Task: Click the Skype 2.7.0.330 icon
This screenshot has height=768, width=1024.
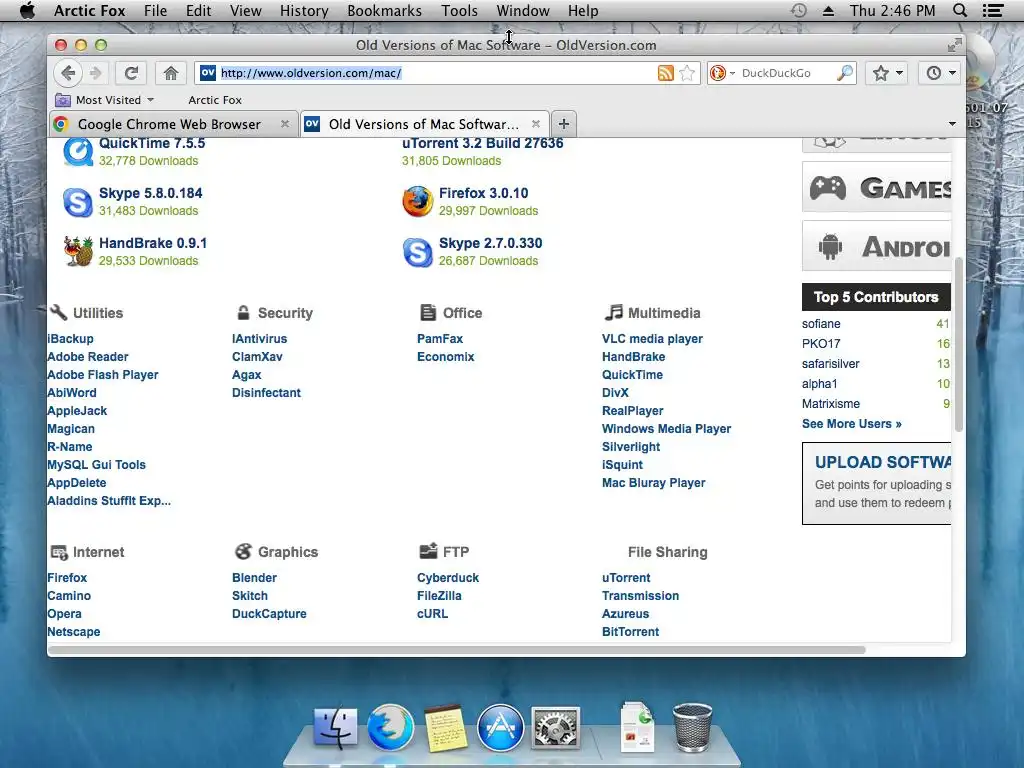Action: [418, 252]
